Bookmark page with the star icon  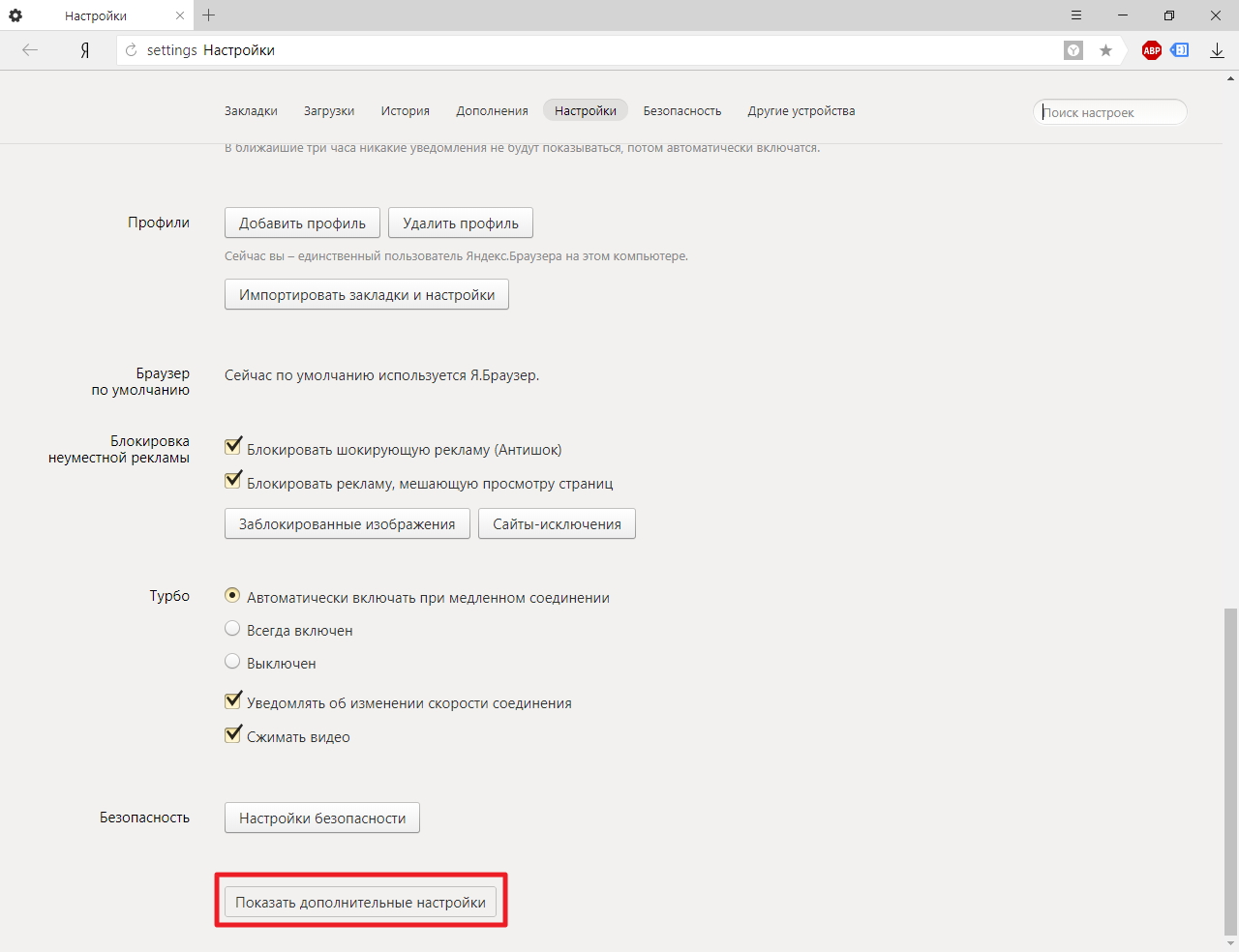tap(1105, 50)
